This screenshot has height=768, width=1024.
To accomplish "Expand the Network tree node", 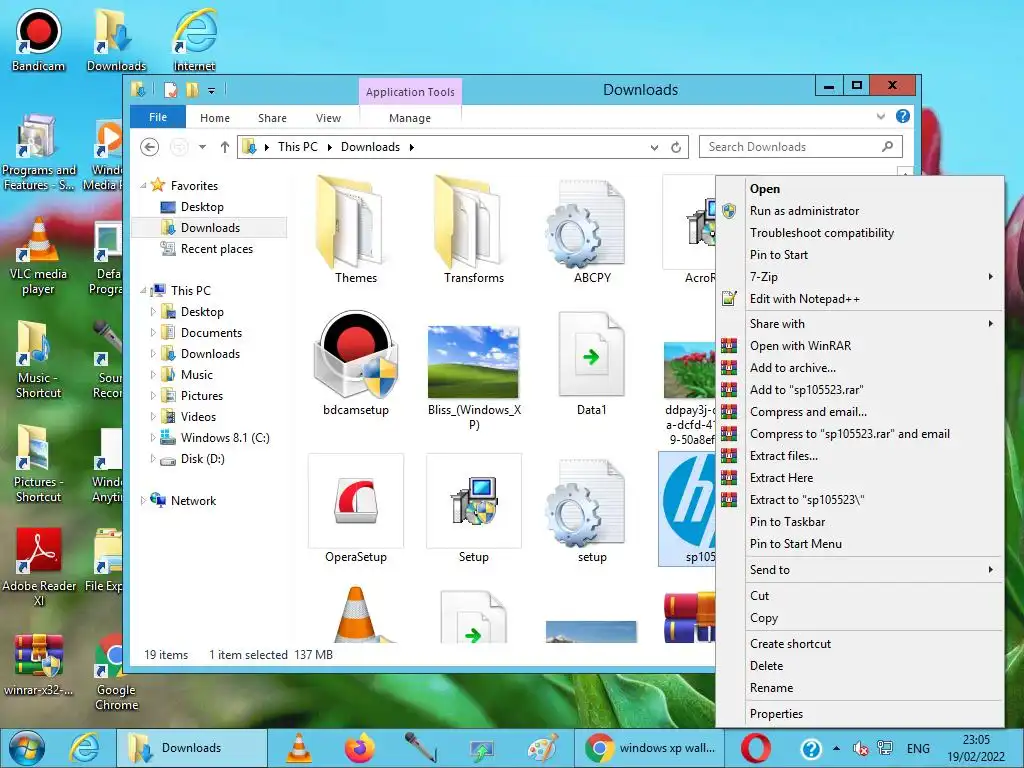I will tap(143, 500).
